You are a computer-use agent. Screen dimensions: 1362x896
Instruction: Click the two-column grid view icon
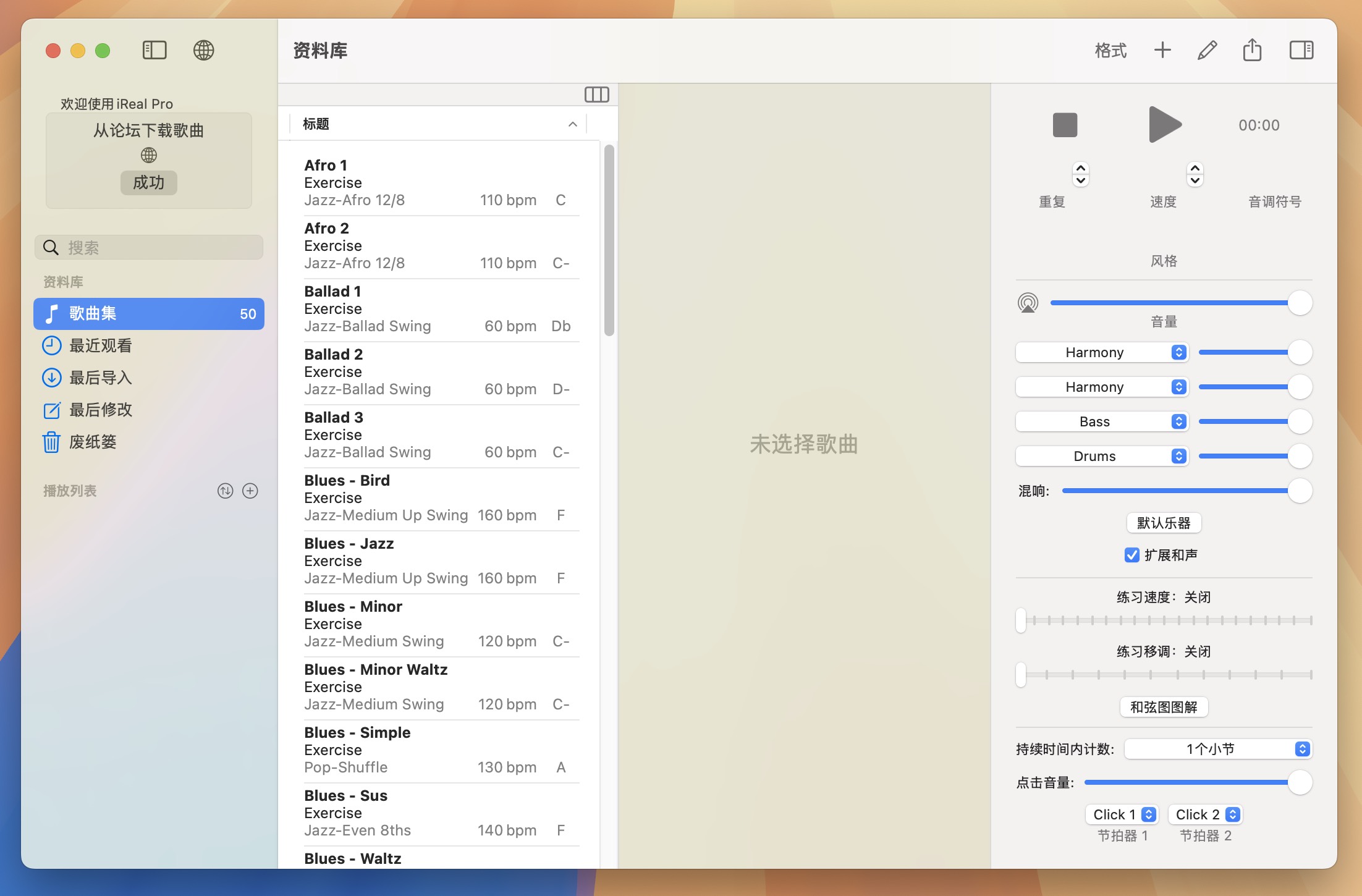point(597,94)
